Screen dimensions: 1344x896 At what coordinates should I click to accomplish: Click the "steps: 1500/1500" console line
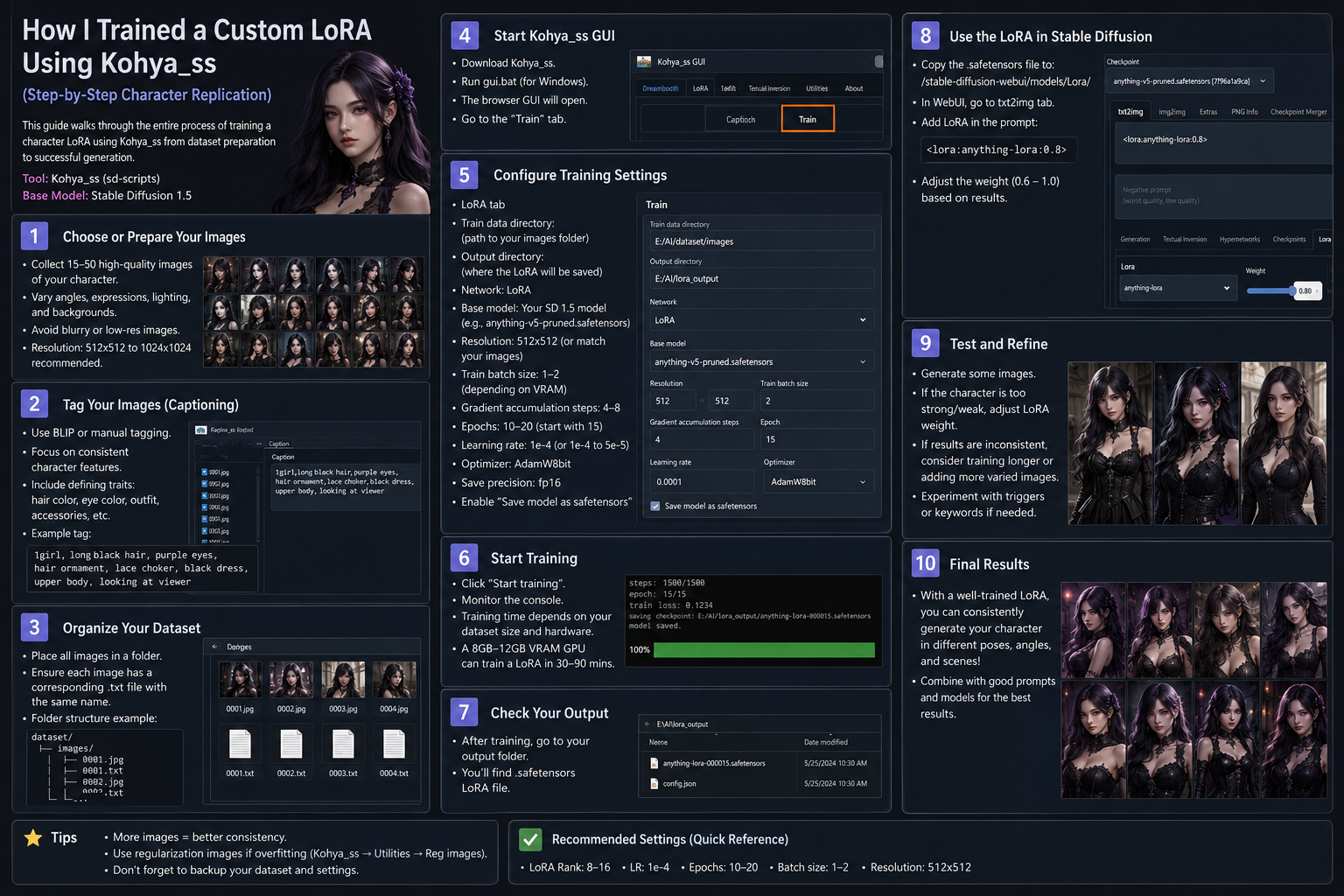click(667, 583)
